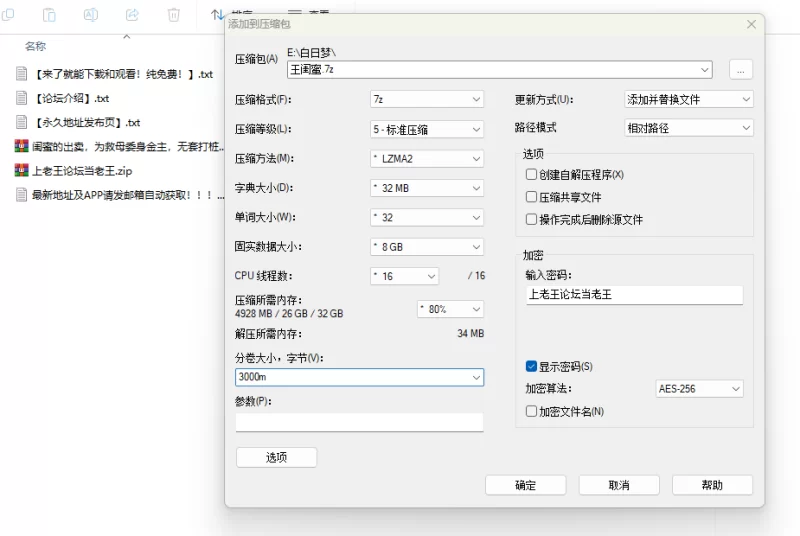Click the 参数 input field
800x536 pixels.
pos(359,422)
